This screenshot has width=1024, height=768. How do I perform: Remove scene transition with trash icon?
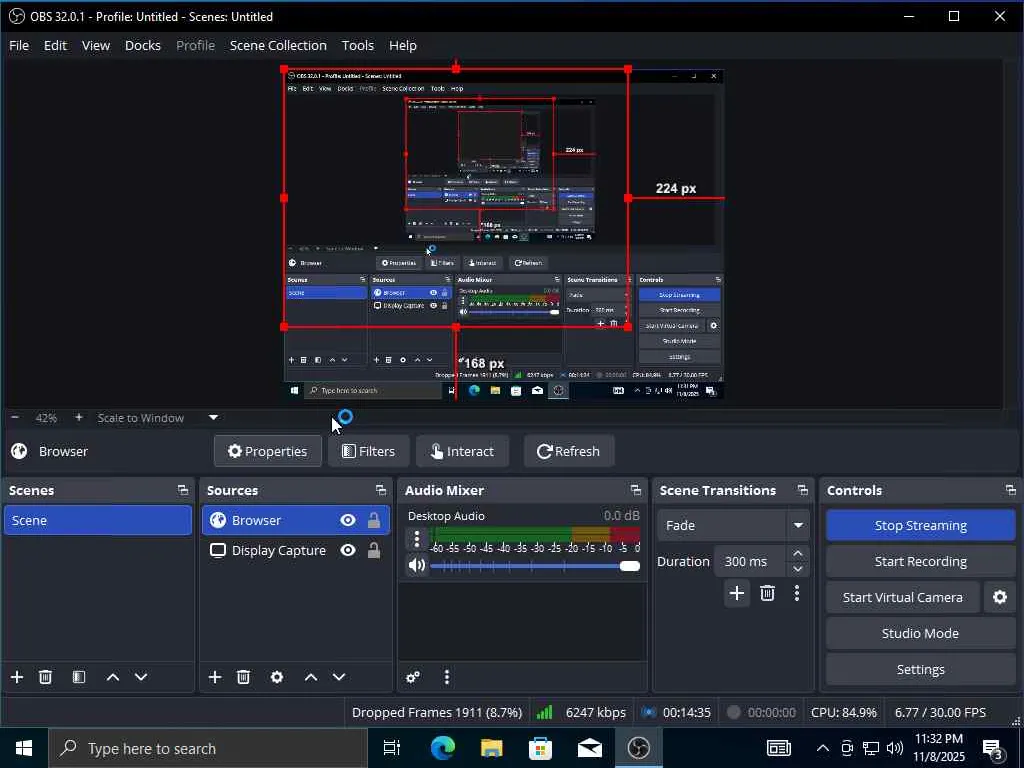click(767, 593)
